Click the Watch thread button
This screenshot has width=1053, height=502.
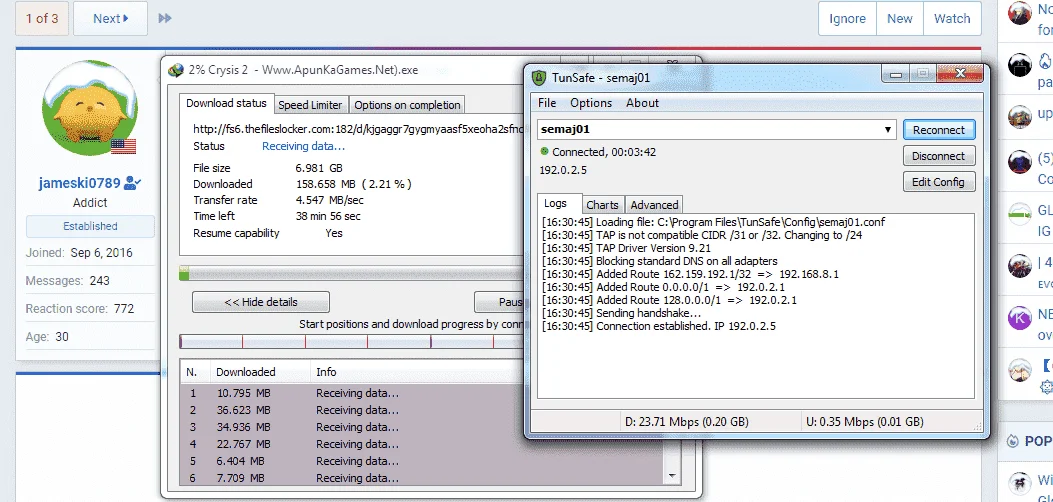coord(952,18)
